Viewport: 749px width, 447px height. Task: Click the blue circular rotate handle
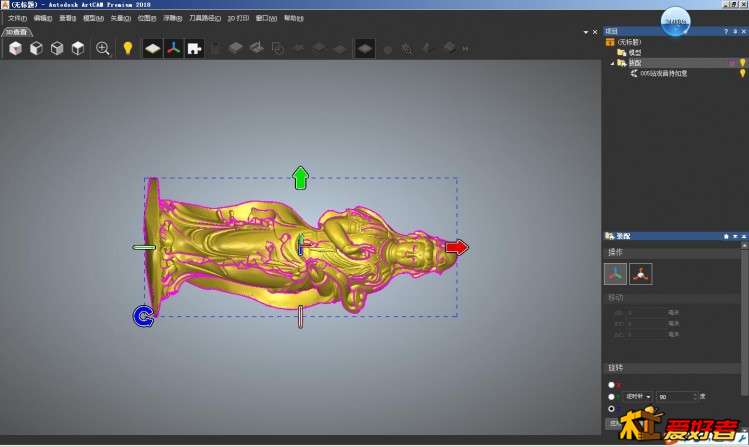143,316
